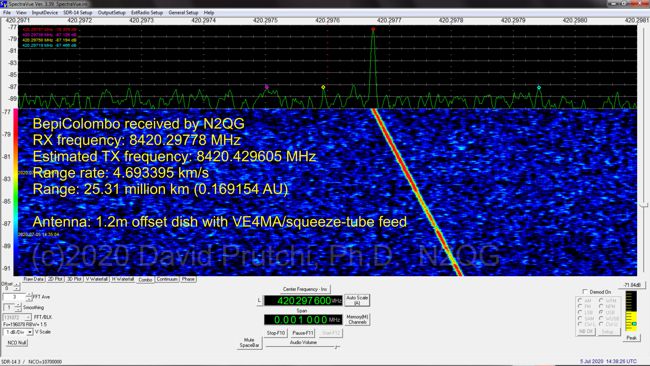The height and width of the screenshot is (366, 650).
Task: Click the Pause-F11 button
Action: coord(303,333)
